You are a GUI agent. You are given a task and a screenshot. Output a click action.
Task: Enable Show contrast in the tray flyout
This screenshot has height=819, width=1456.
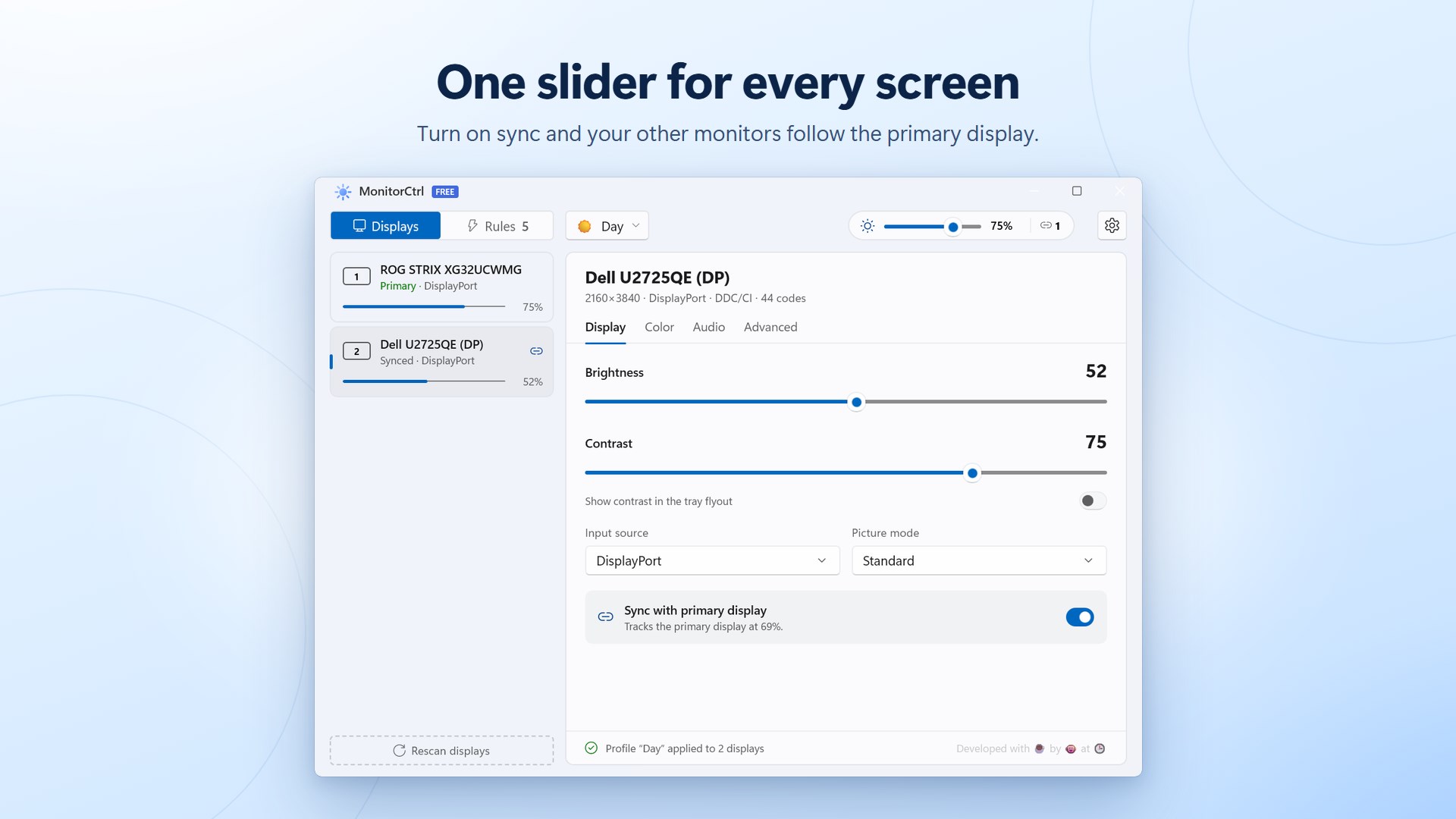[1093, 500]
